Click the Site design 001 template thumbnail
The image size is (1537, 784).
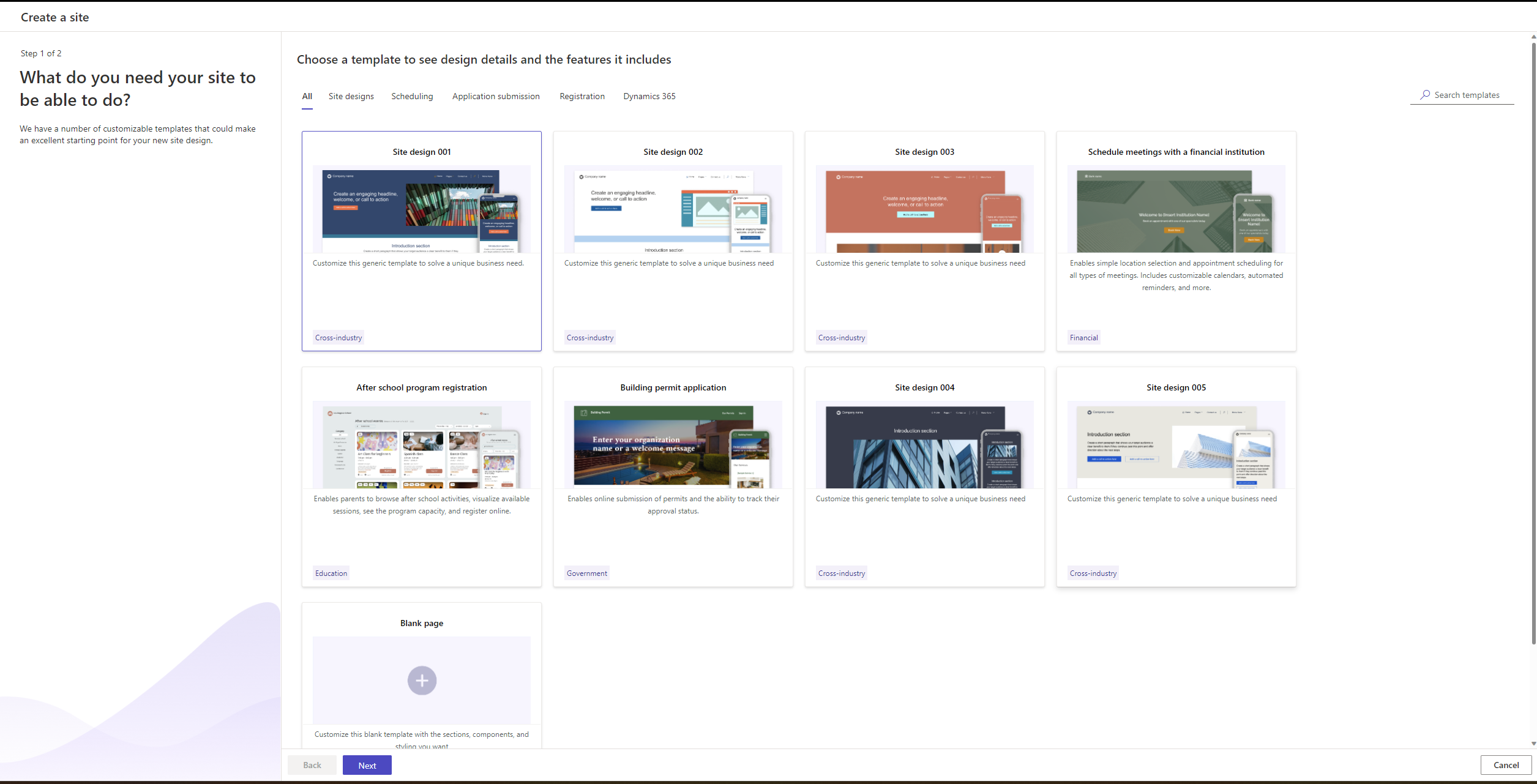420,210
